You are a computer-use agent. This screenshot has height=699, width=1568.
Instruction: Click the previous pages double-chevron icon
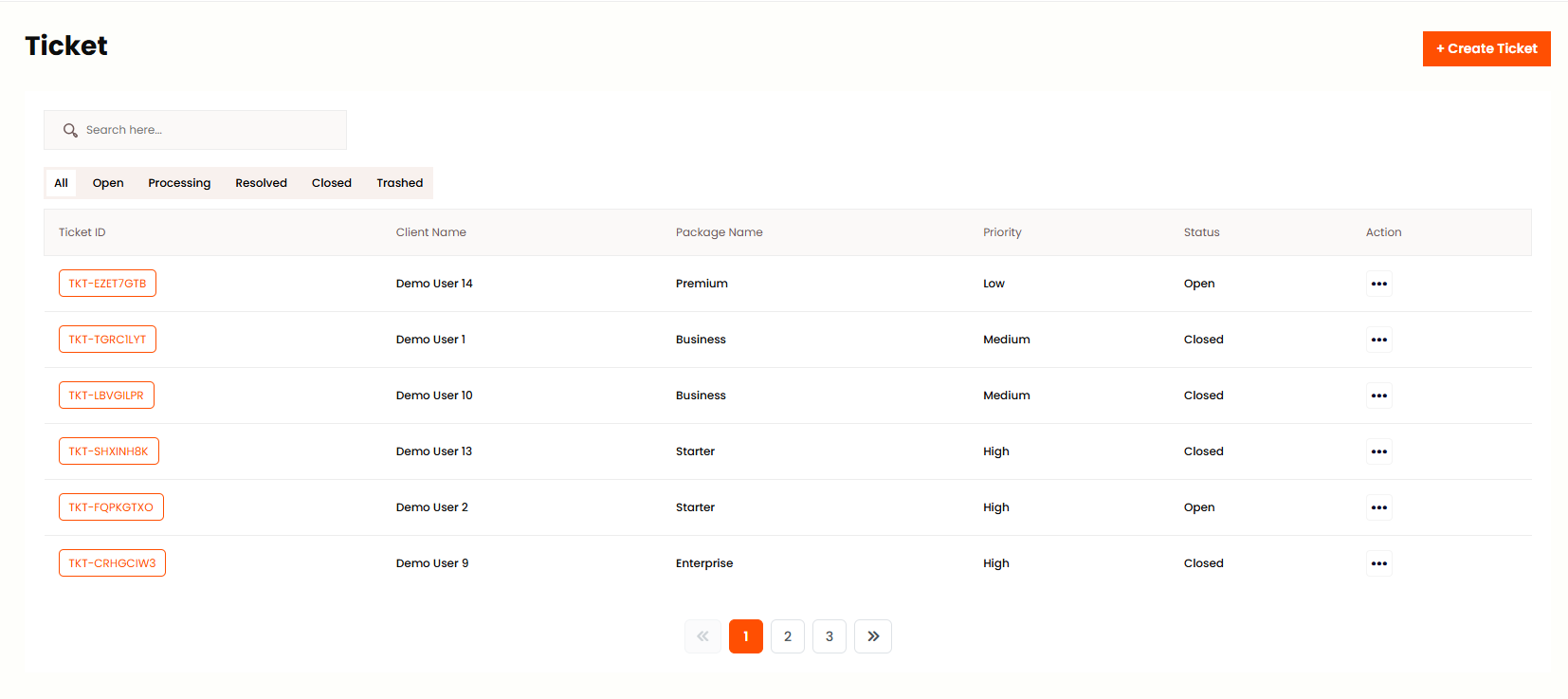(x=702, y=636)
